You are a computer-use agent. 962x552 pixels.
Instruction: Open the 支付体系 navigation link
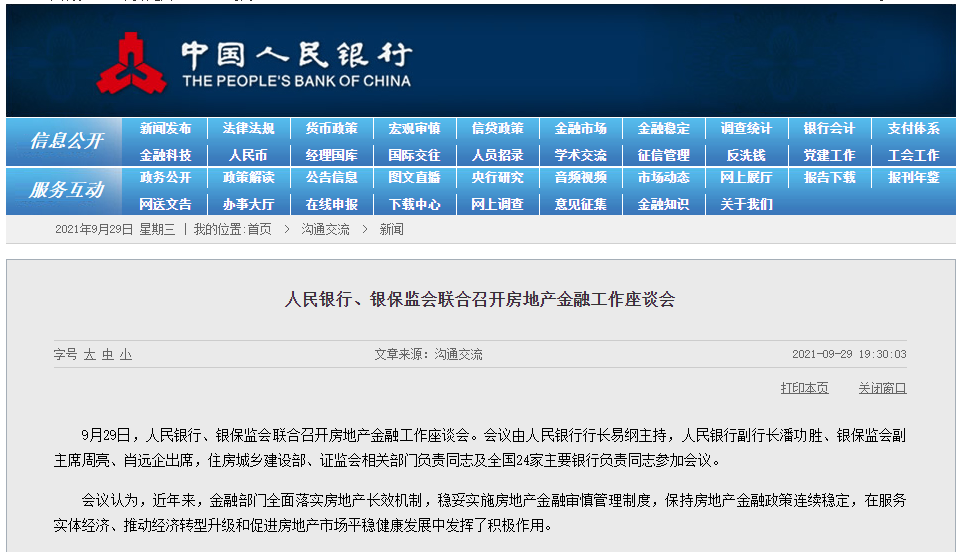pyautogui.click(x=913, y=129)
